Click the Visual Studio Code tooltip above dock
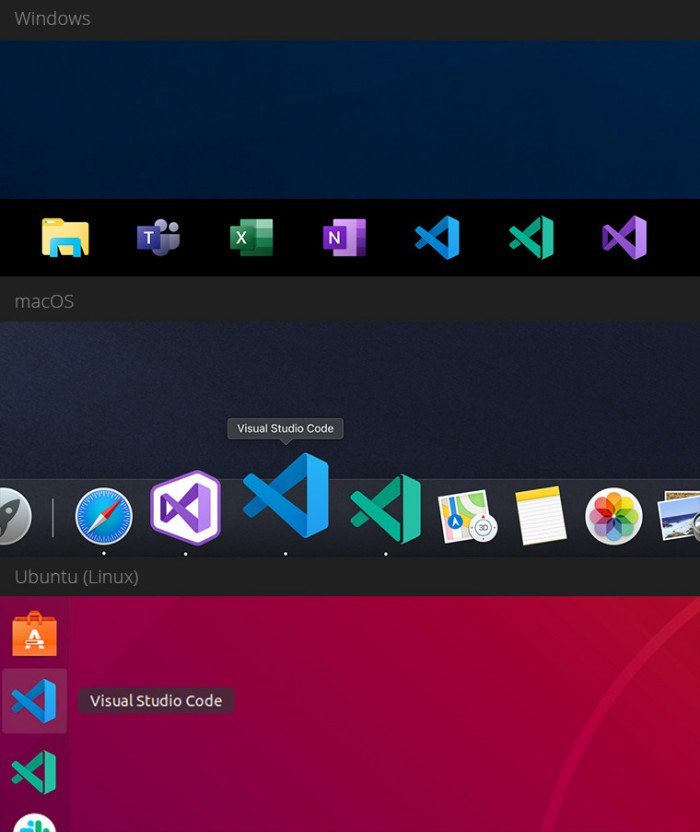This screenshot has width=700, height=832. click(x=286, y=428)
